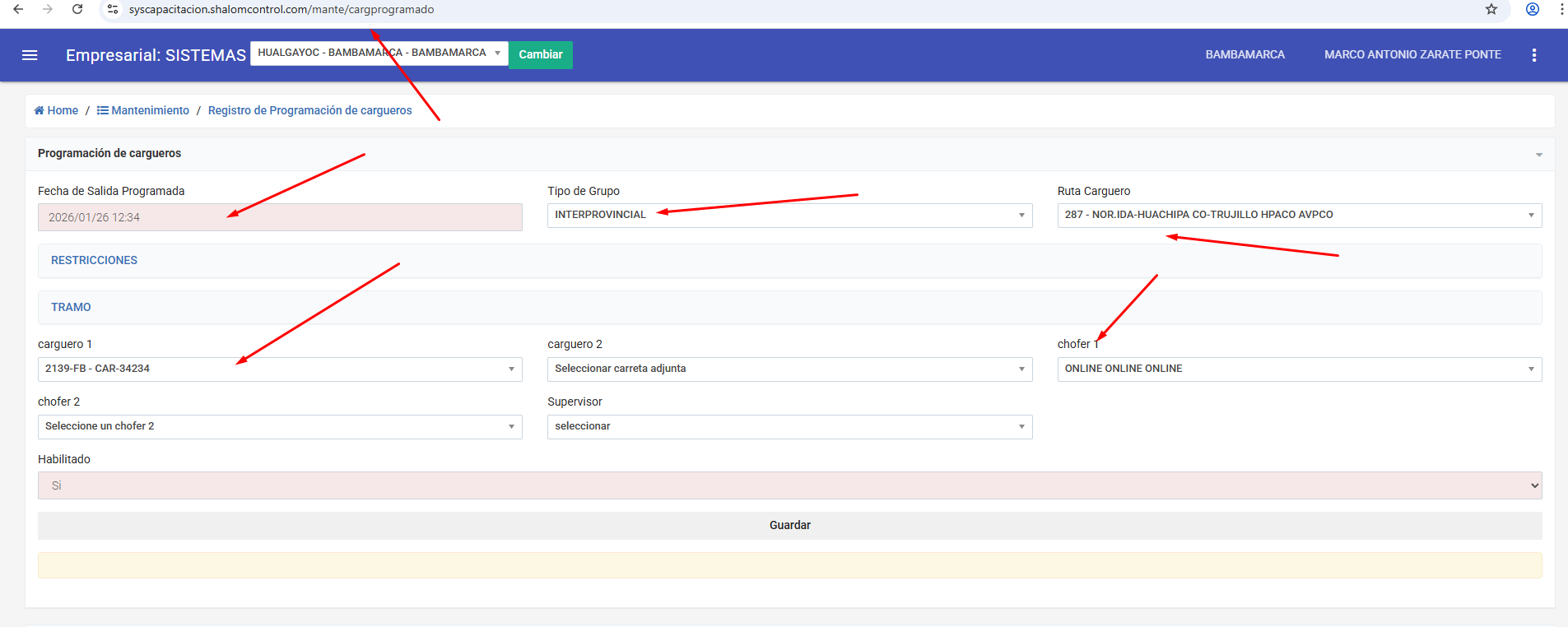The height and width of the screenshot is (627, 1568).
Task: Open the three-dot user options menu
Action: click(x=1533, y=55)
